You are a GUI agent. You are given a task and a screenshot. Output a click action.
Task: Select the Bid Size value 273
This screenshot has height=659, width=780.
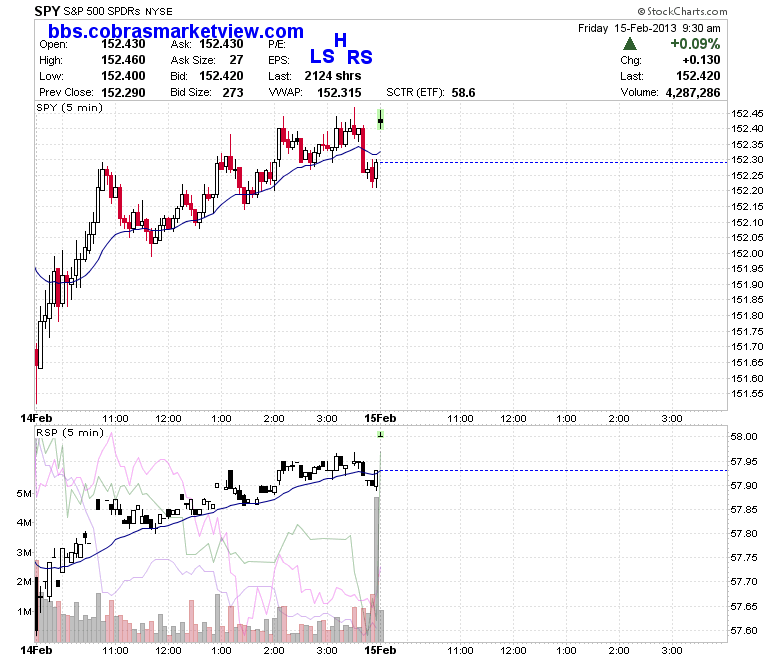pyautogui.click(x=233, y=93)
